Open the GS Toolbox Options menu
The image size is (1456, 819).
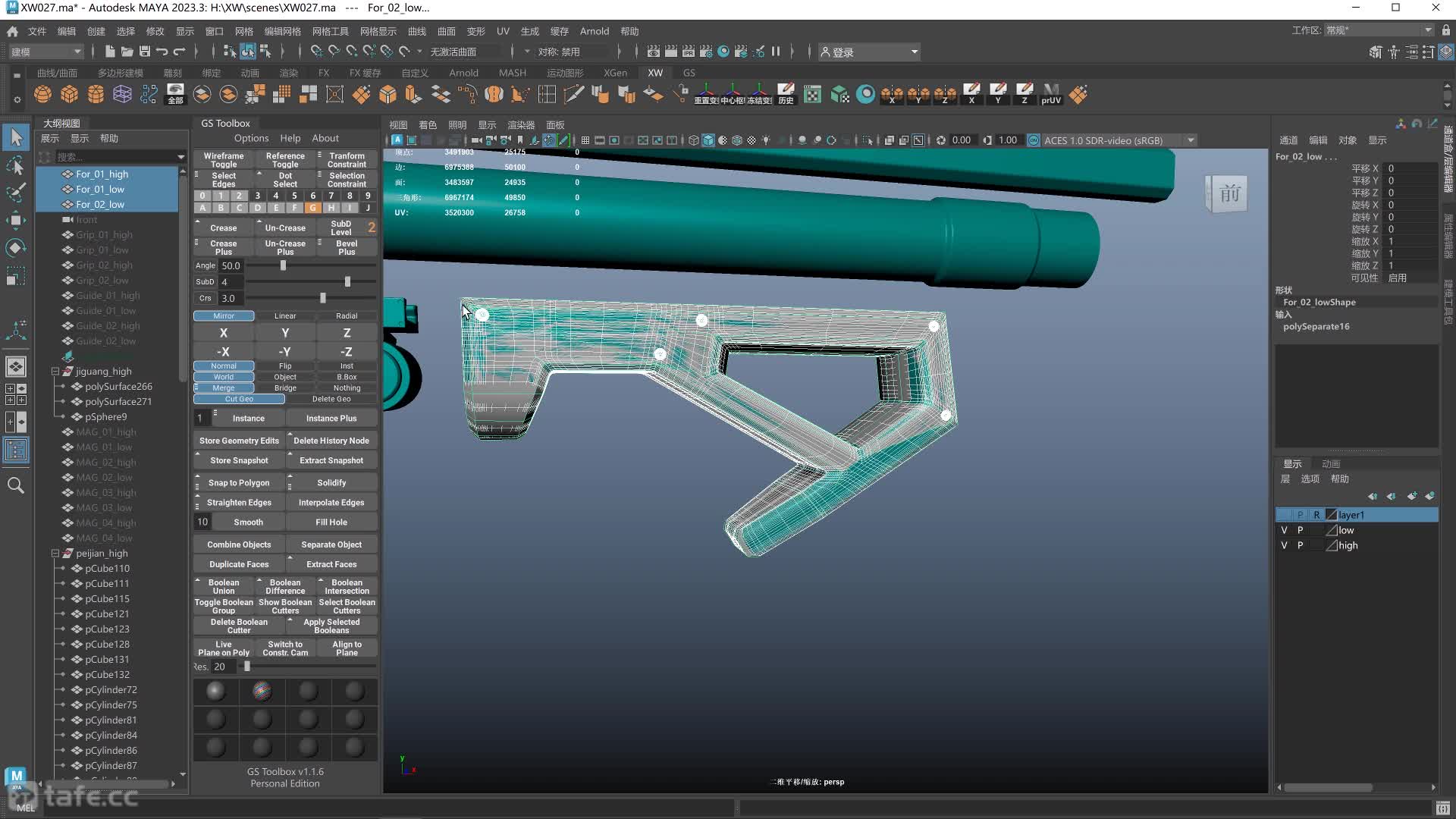(251, 138)
